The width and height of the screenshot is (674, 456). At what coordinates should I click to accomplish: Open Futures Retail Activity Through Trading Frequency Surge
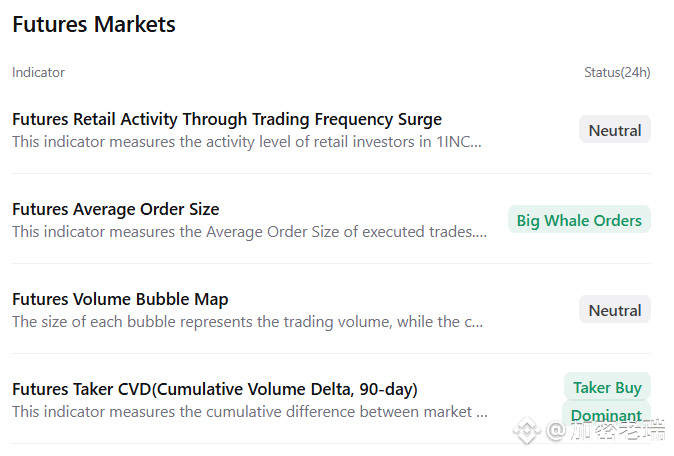pos(227,119)
